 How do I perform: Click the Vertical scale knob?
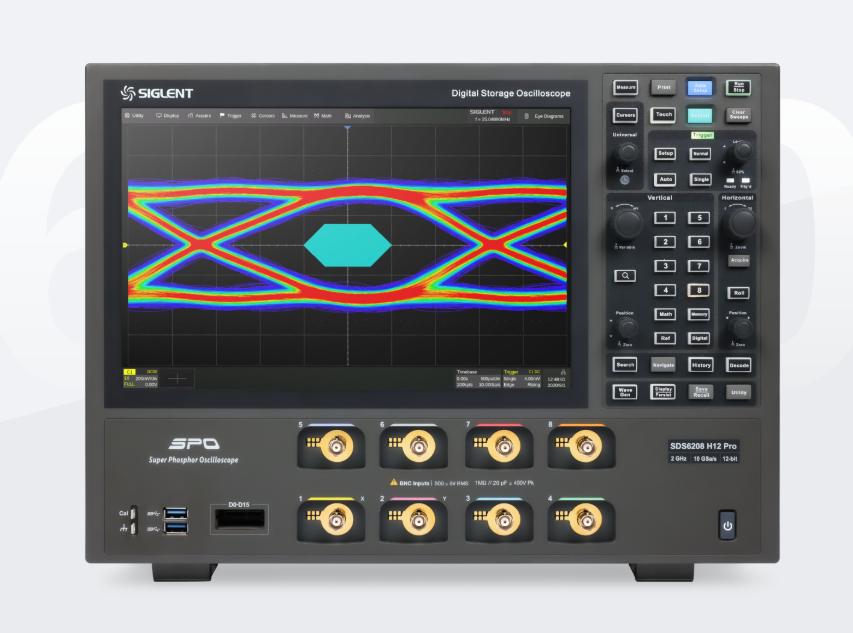click(626, 222)
